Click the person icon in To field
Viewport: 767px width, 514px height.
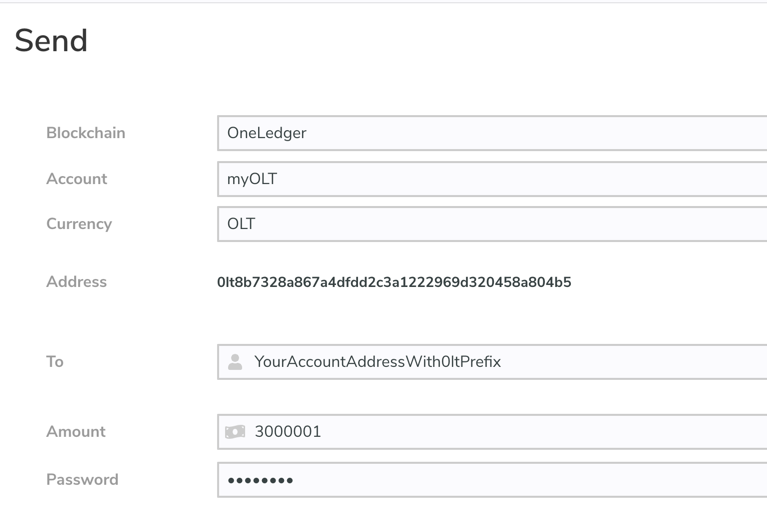[235, 362]
